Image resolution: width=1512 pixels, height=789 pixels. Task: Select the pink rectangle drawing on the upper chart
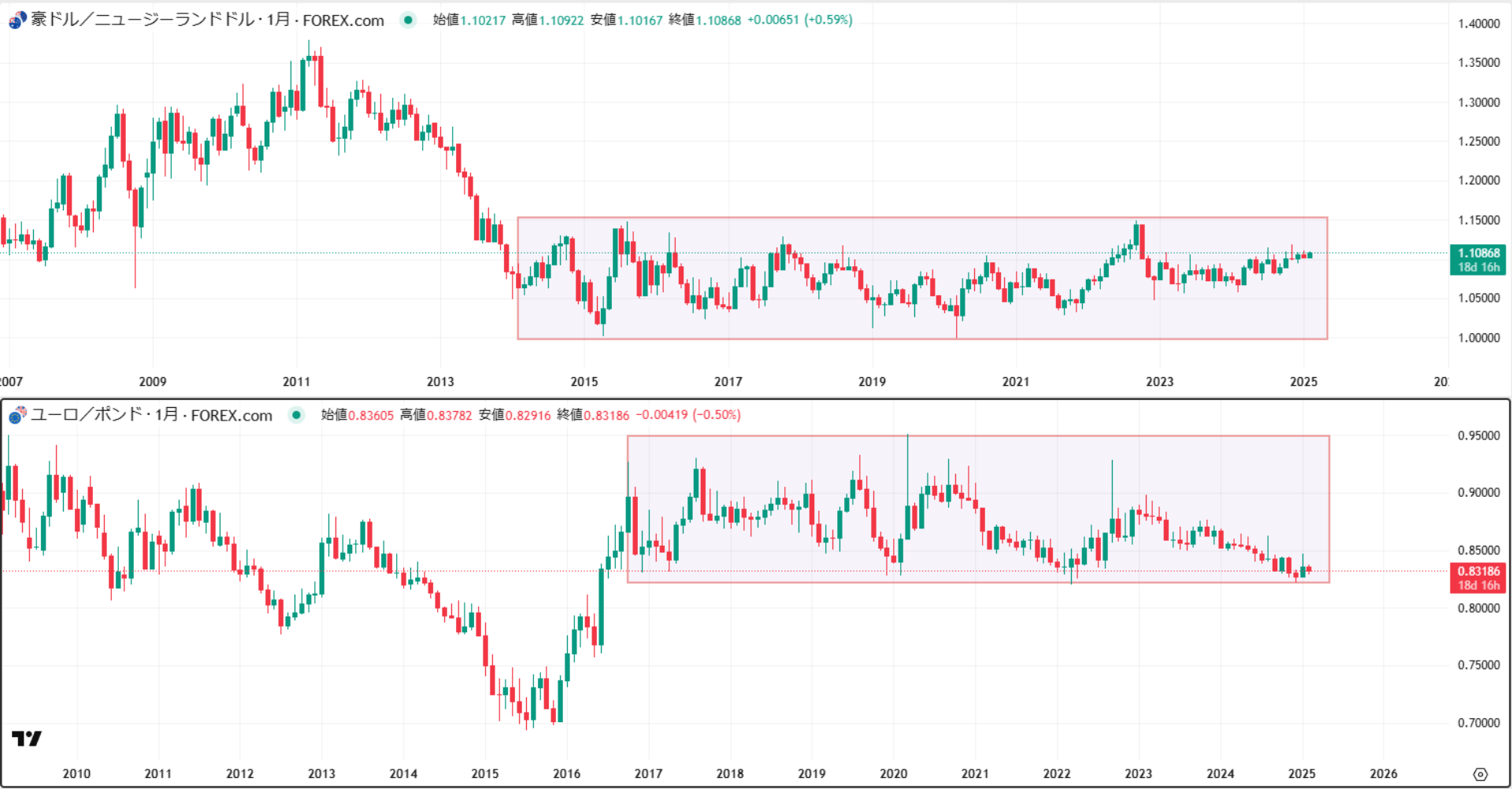pyautogui.click(x=921, y=217)
